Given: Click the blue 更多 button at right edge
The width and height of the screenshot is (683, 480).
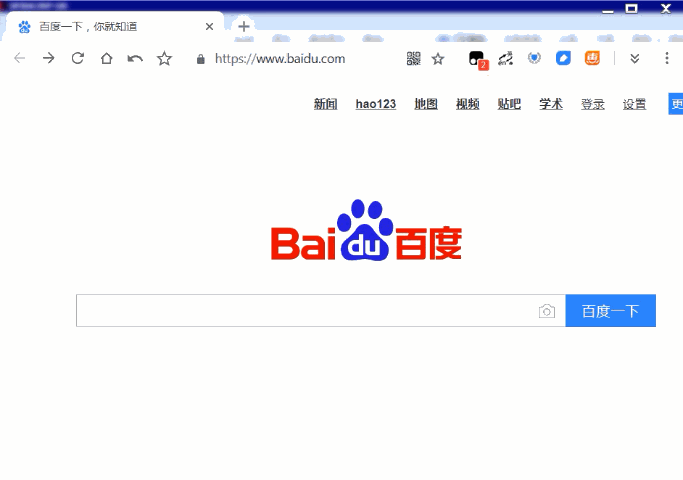Looking at the screenshot, I should click(676, 104).
